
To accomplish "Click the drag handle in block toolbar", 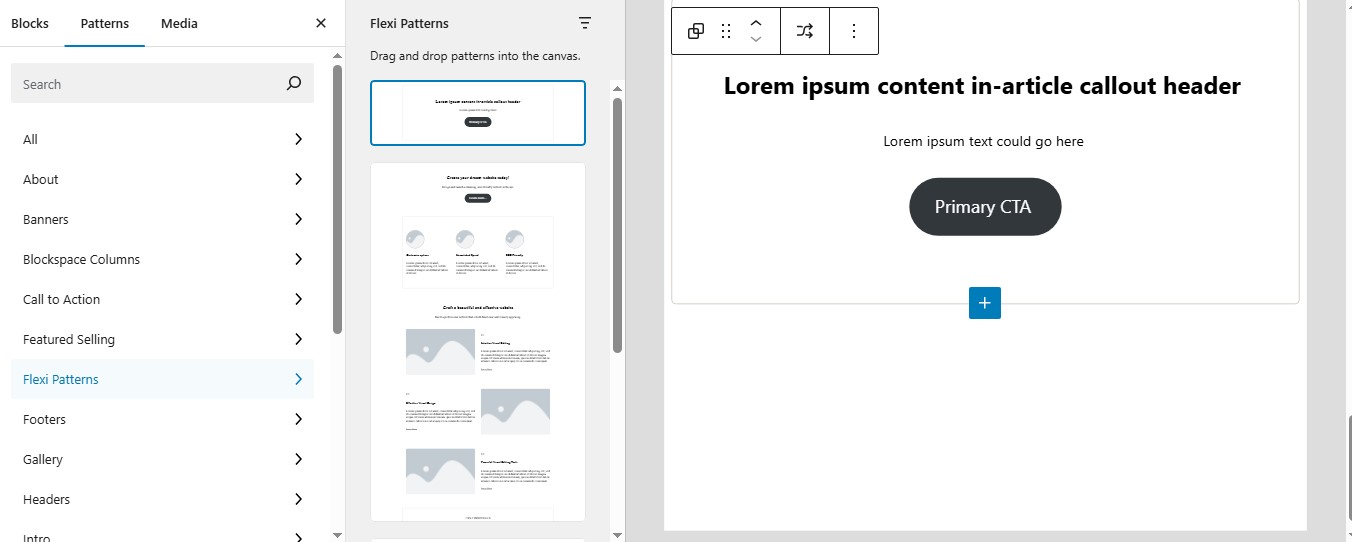I will click(x=726, y=31).
